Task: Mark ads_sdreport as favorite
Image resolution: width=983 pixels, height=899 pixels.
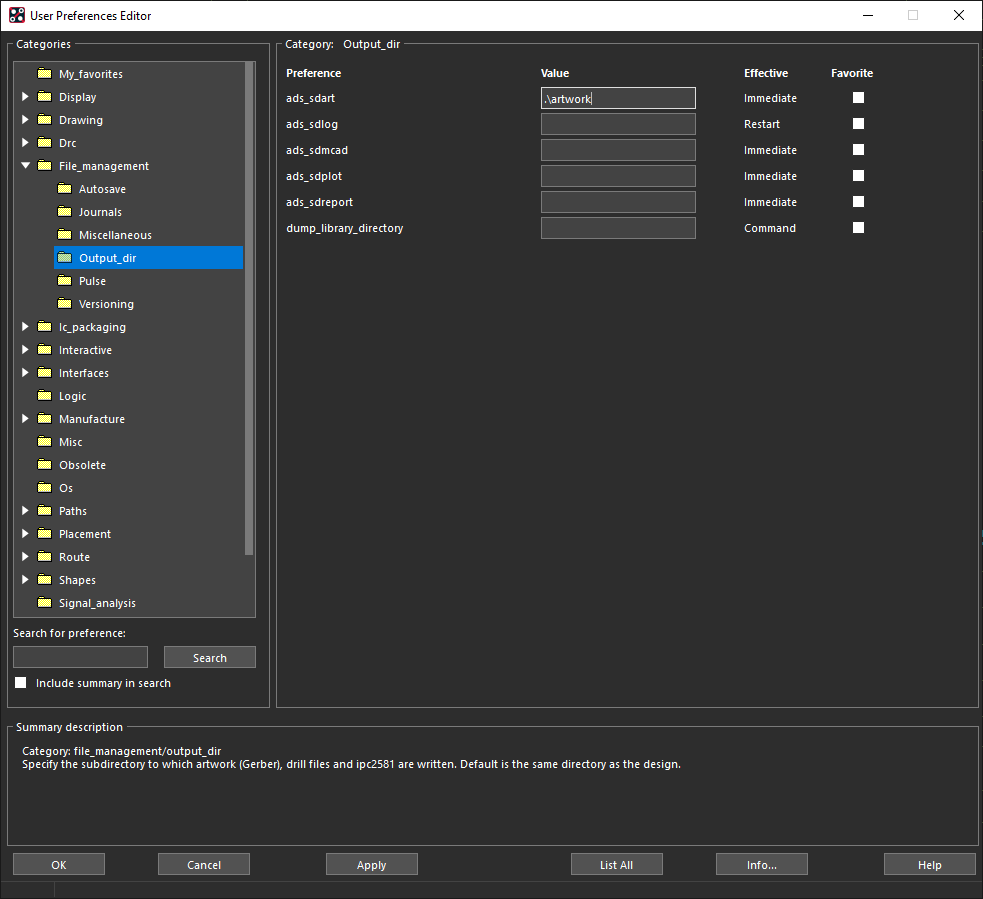Action: pos(858,201)
